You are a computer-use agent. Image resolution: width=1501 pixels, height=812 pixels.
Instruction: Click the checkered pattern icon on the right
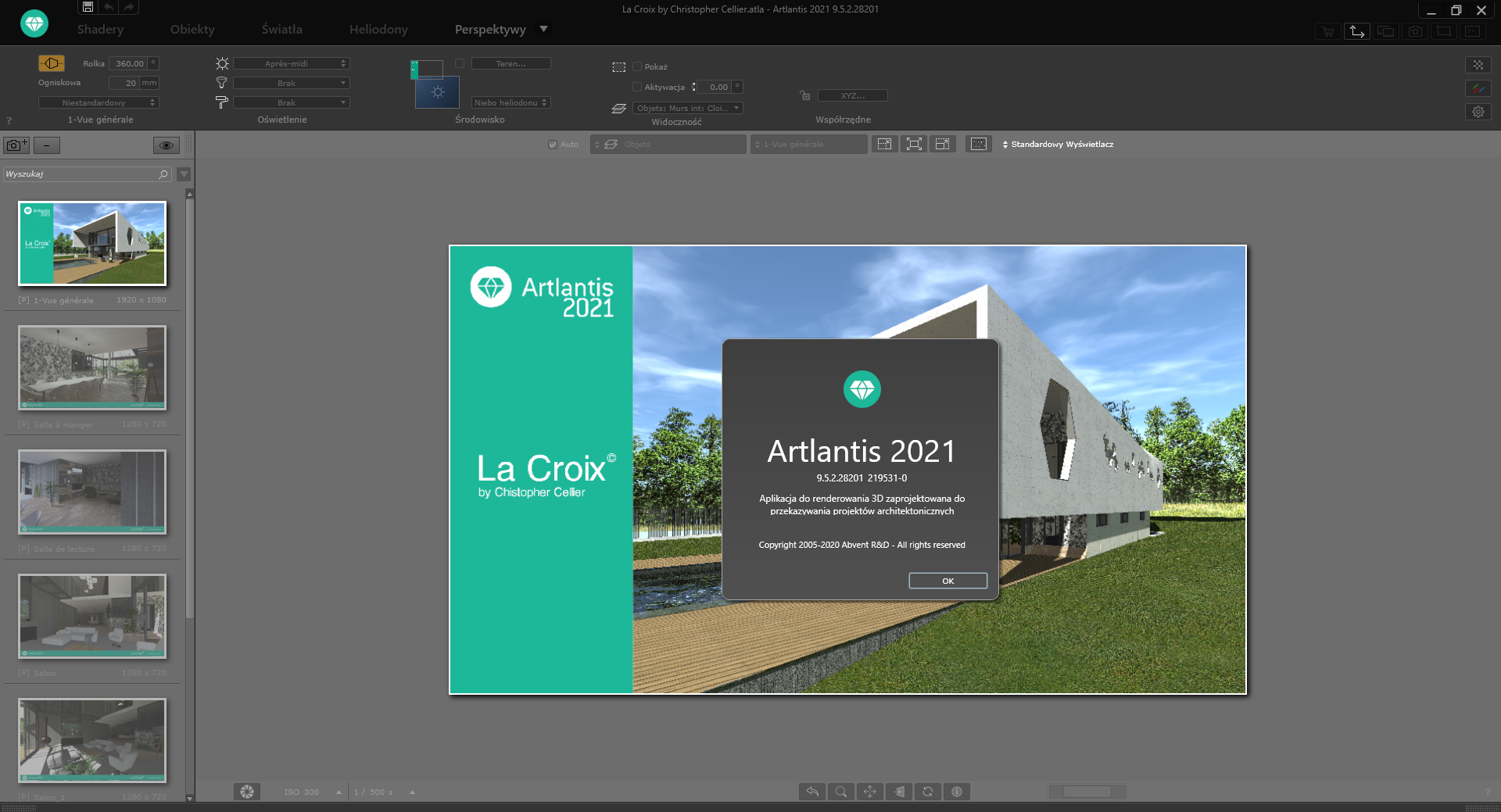[1478, 66]
